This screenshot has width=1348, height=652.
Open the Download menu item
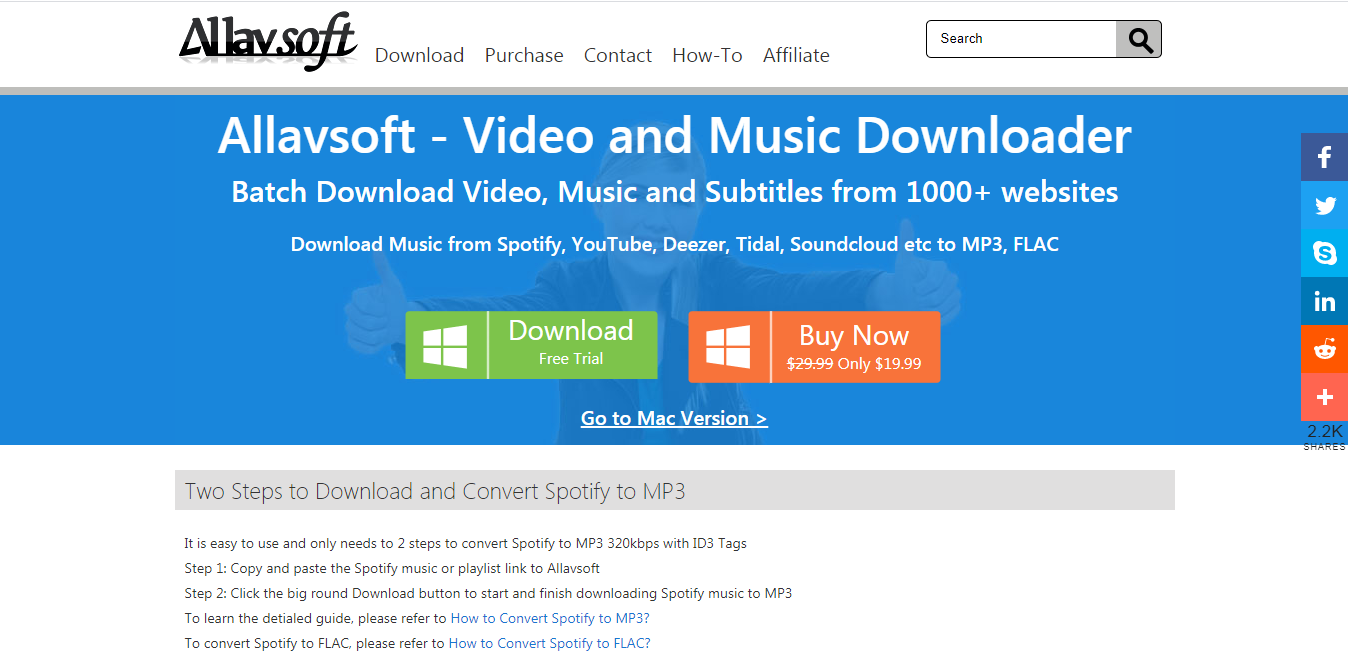point(419,55)
